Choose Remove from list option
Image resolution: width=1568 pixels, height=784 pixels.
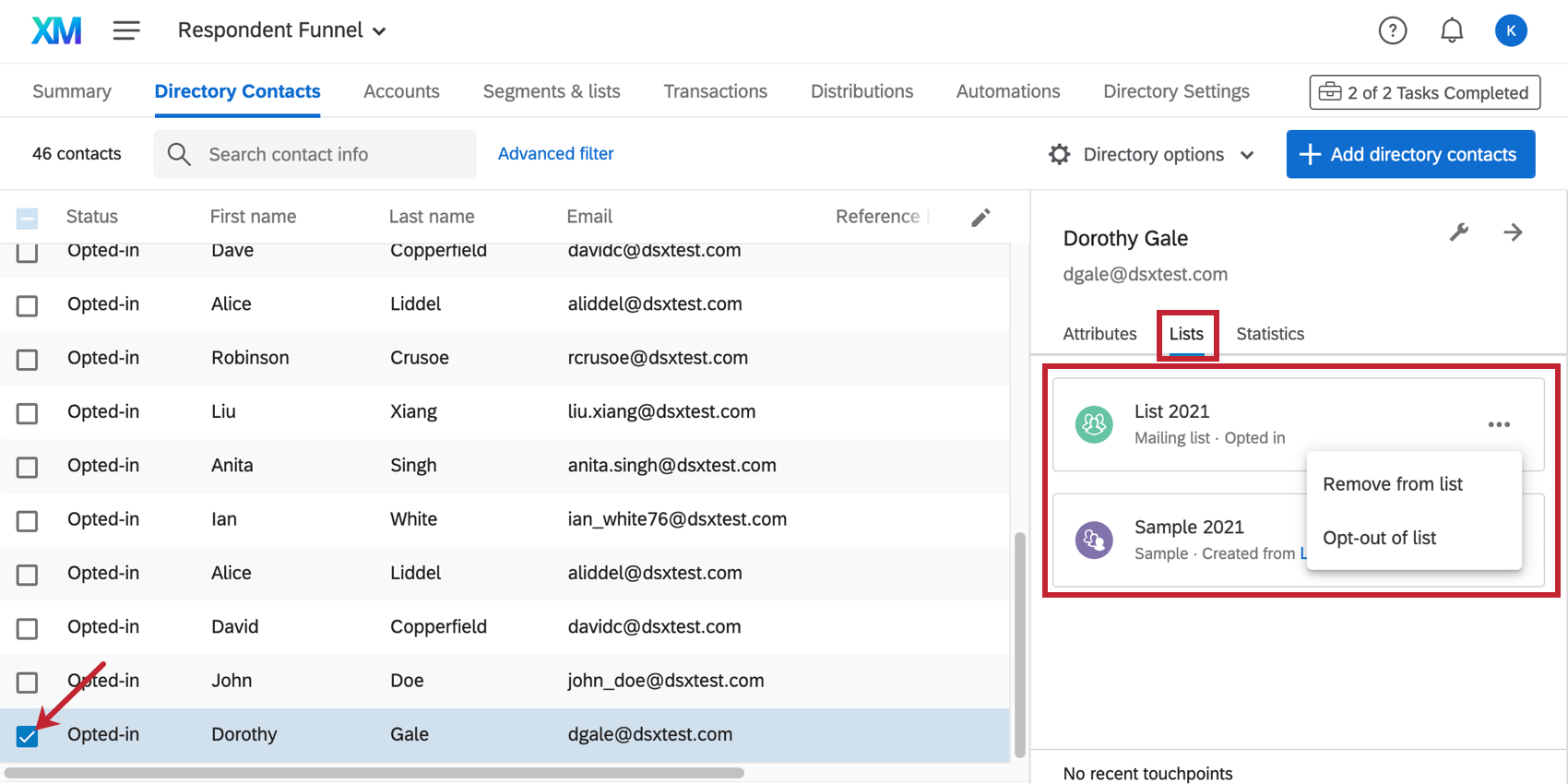1392,484
